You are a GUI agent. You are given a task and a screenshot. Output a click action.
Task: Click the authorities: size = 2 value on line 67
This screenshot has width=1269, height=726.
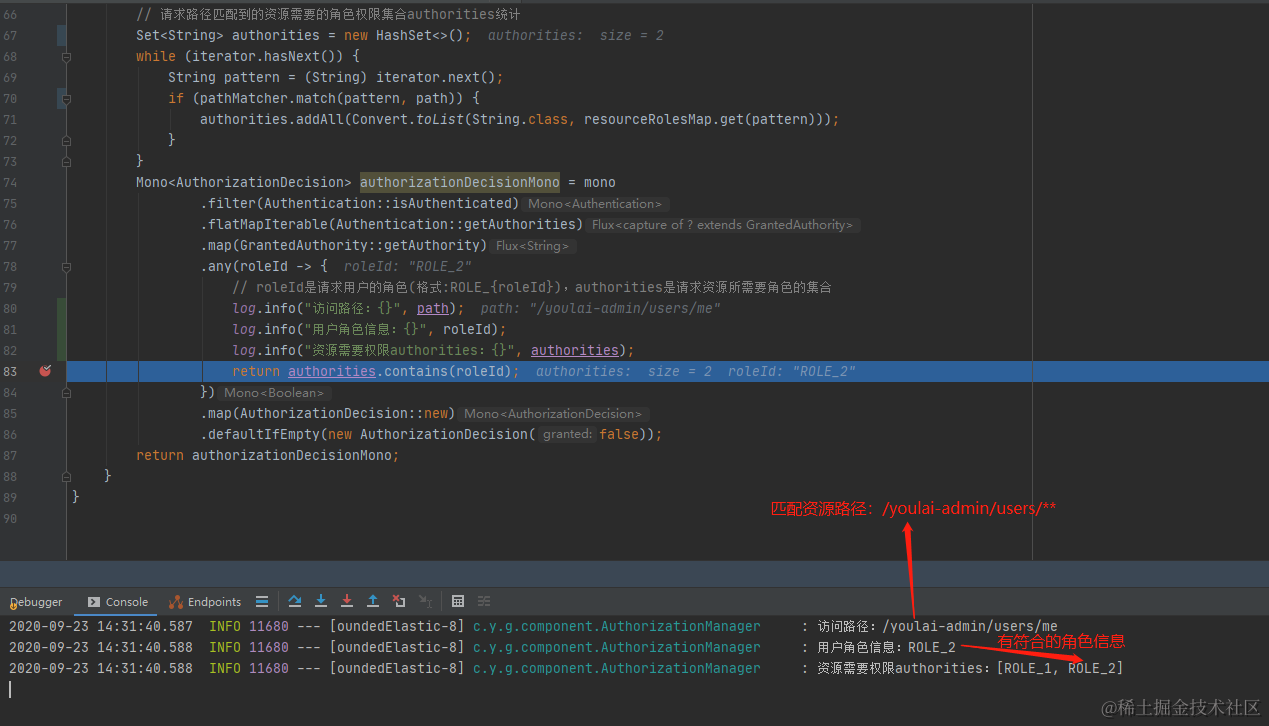click(x=576, y=35)
